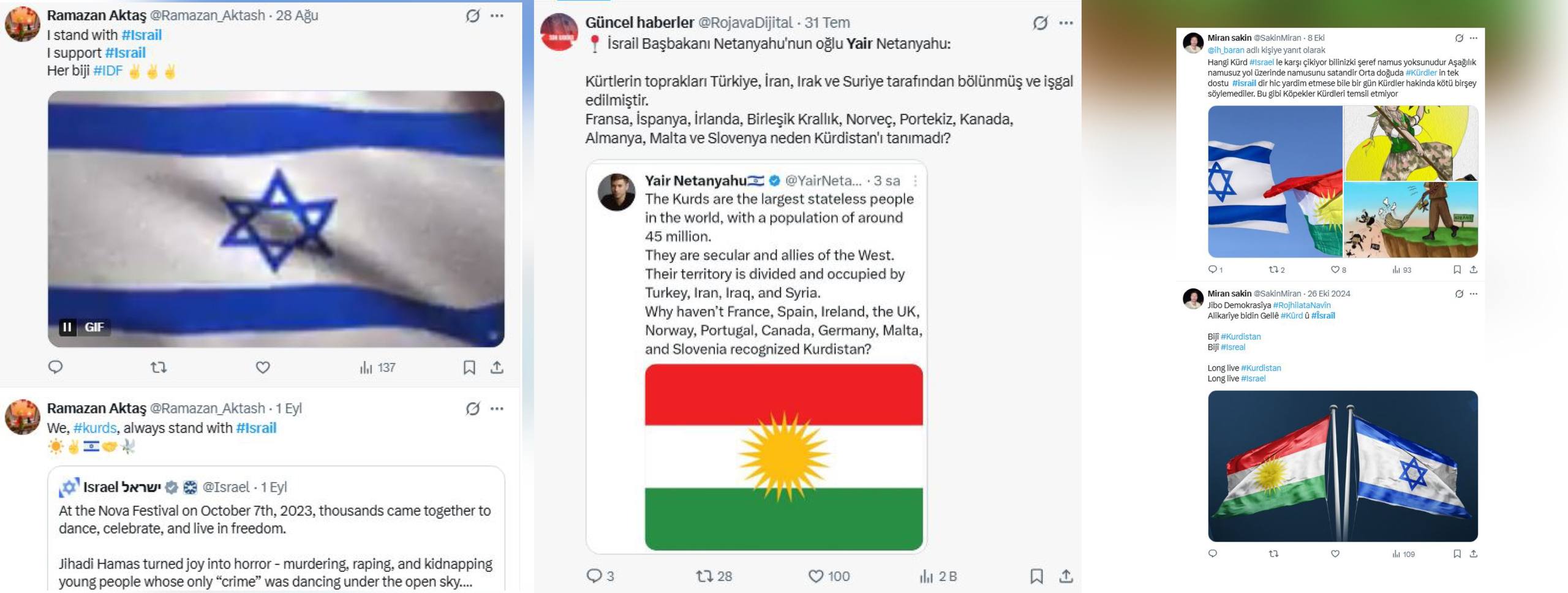
Task: Open Kurdistan and Israel flags image
Action: pyautogui.click(x=1343, y=466)
